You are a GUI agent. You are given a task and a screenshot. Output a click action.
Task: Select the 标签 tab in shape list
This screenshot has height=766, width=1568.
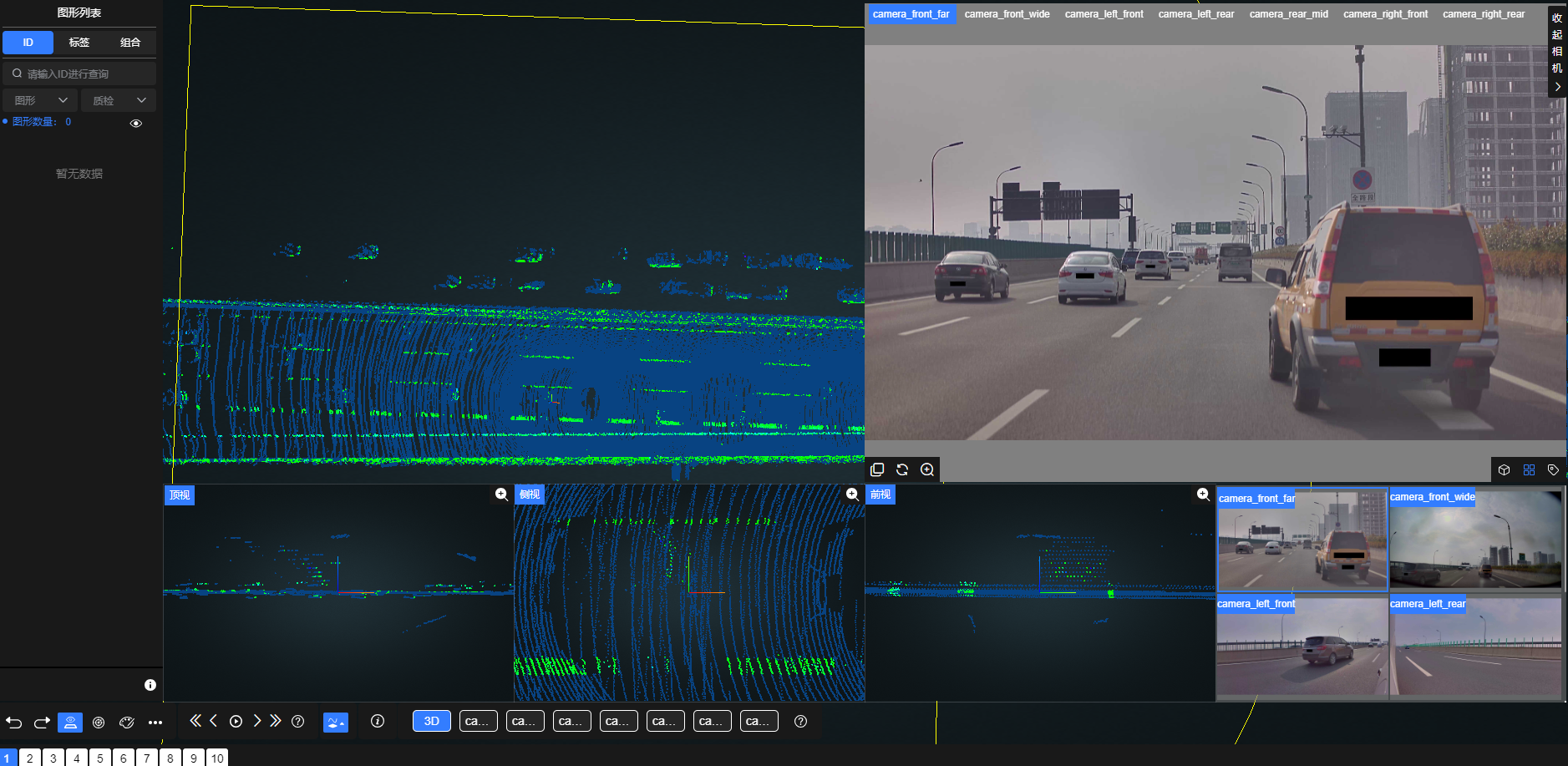[79, 42]
